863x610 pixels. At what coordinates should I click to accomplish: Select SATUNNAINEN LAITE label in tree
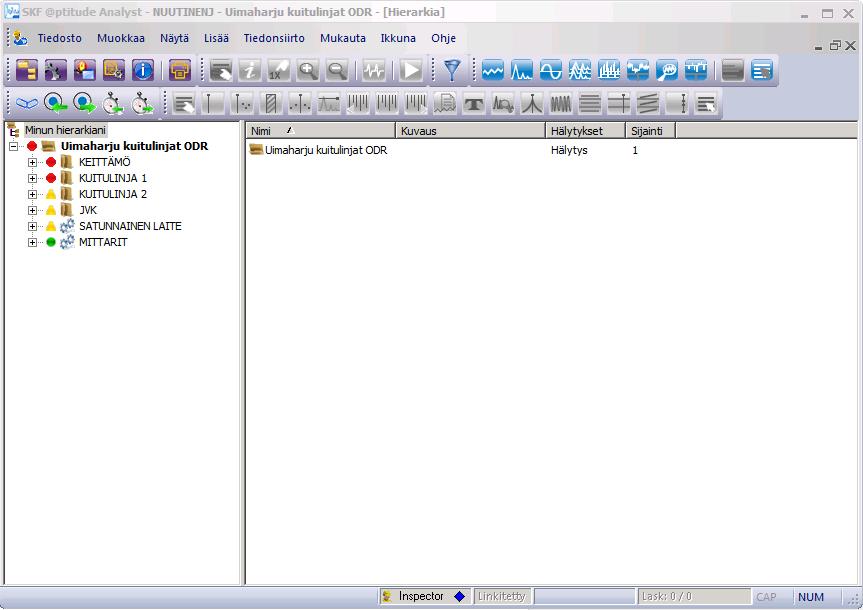130,226
